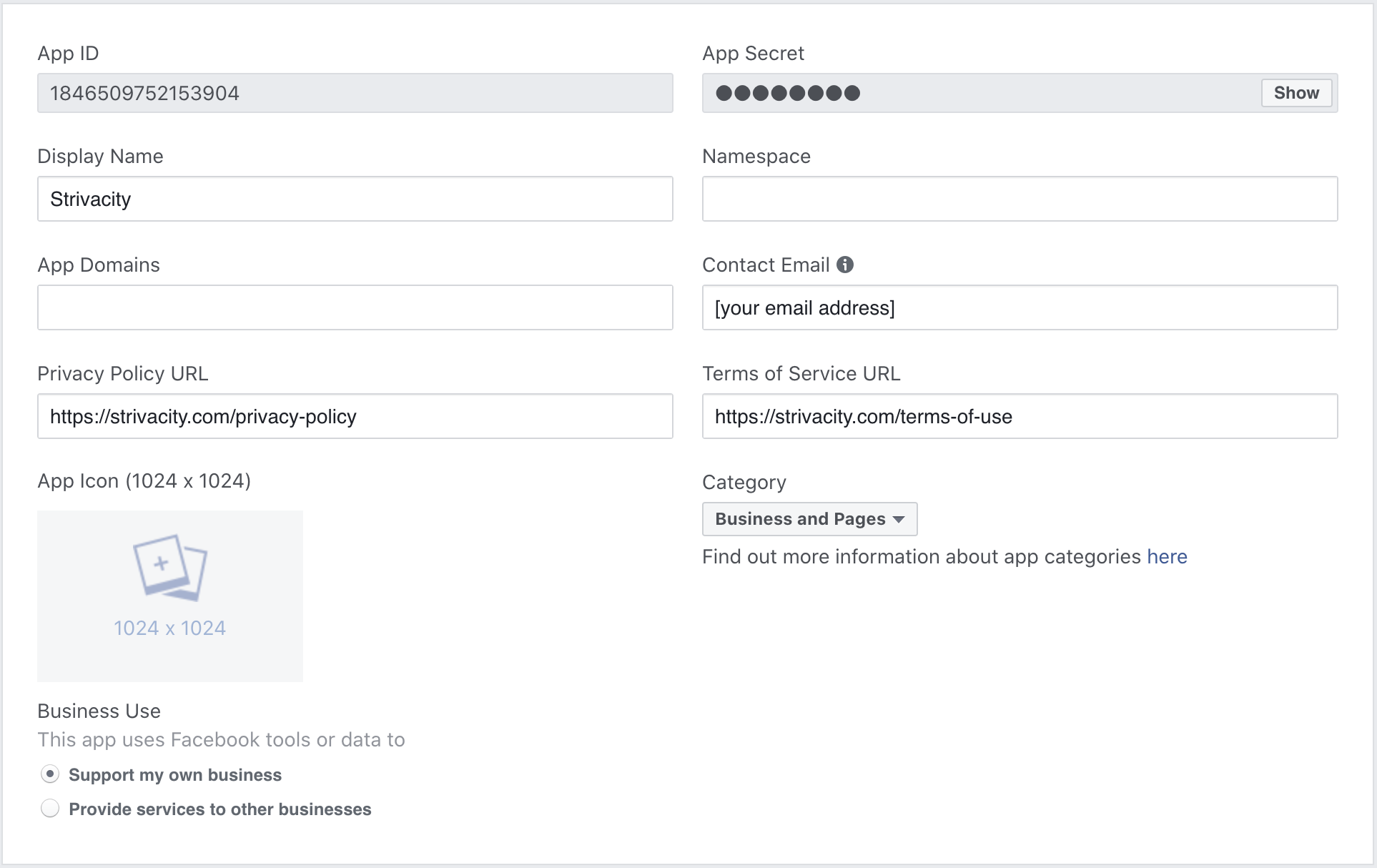The height and width of the screenshot is (868, 1377).
Task: Show the App Secret value
Action: (1295, 93)
